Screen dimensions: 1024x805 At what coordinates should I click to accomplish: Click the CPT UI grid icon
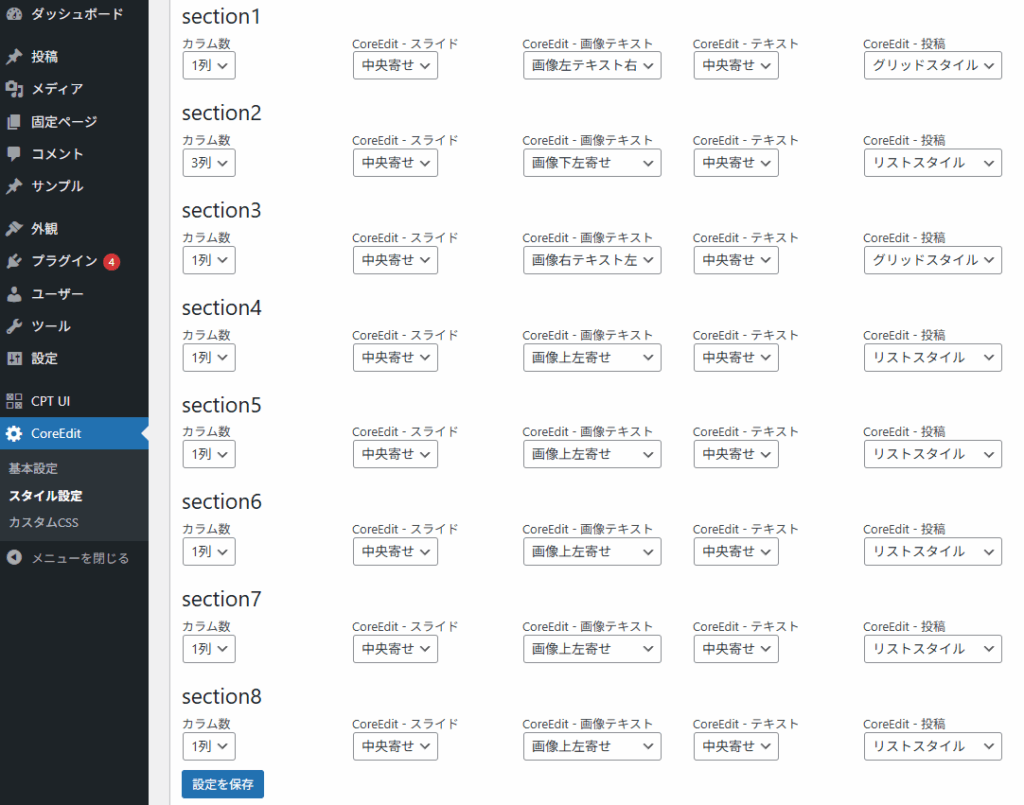tap(14, 401)
